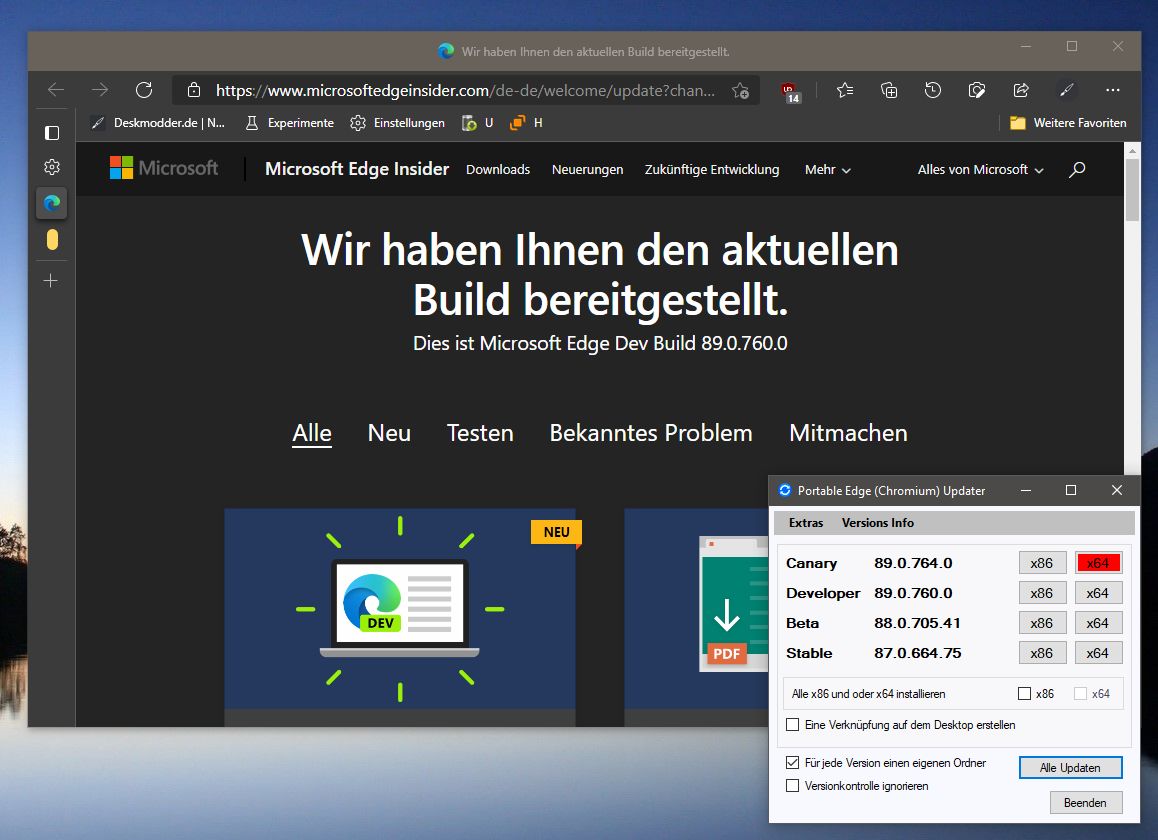The width and height of the screenshot is (1158, 840).
Task: Download Stable x86 in the Updater
Action: 1042,653
